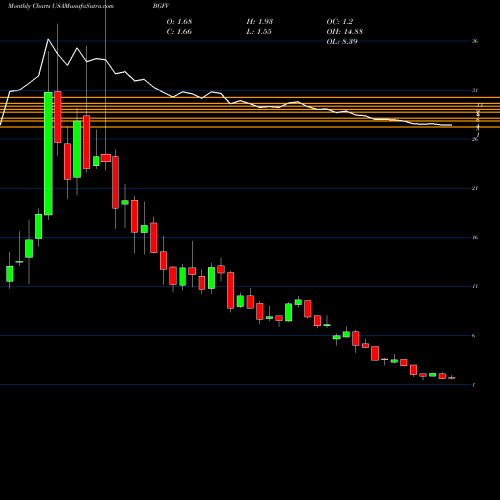Click the 'OH: 14.88' reading
The image size is (500, 500).
coord(345,32)
